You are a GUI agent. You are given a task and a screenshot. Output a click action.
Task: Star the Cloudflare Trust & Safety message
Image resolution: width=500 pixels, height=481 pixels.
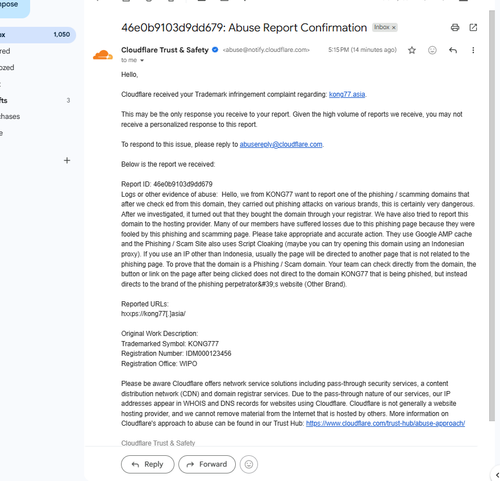click(412, 50)
